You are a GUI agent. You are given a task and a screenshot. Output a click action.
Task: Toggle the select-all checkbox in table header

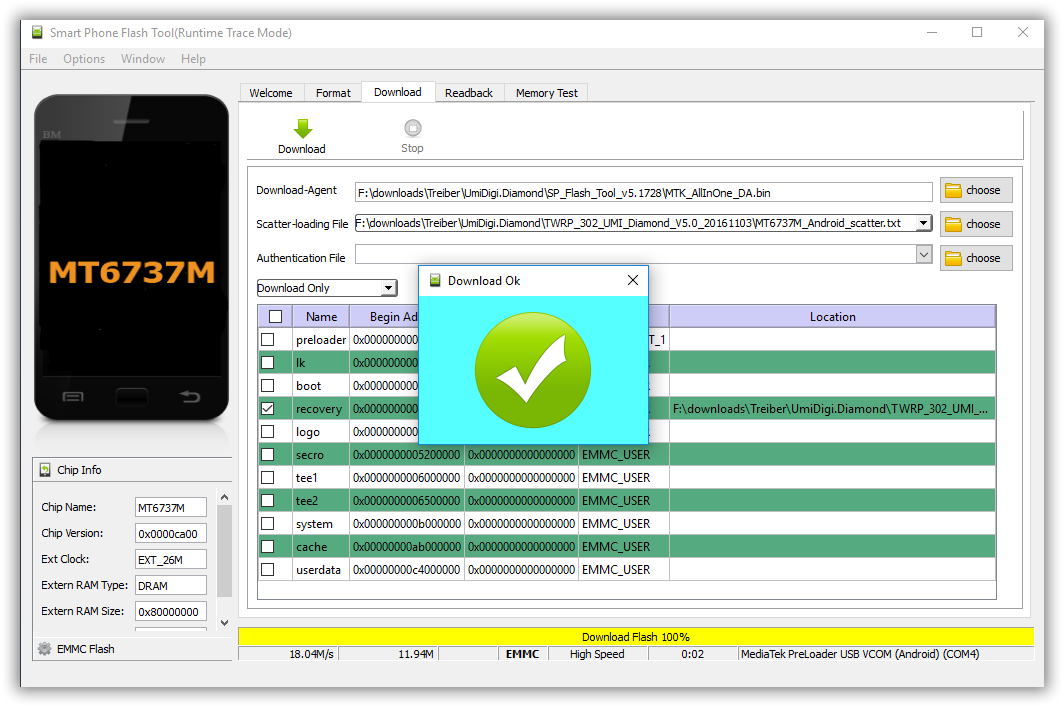point(276,317)
